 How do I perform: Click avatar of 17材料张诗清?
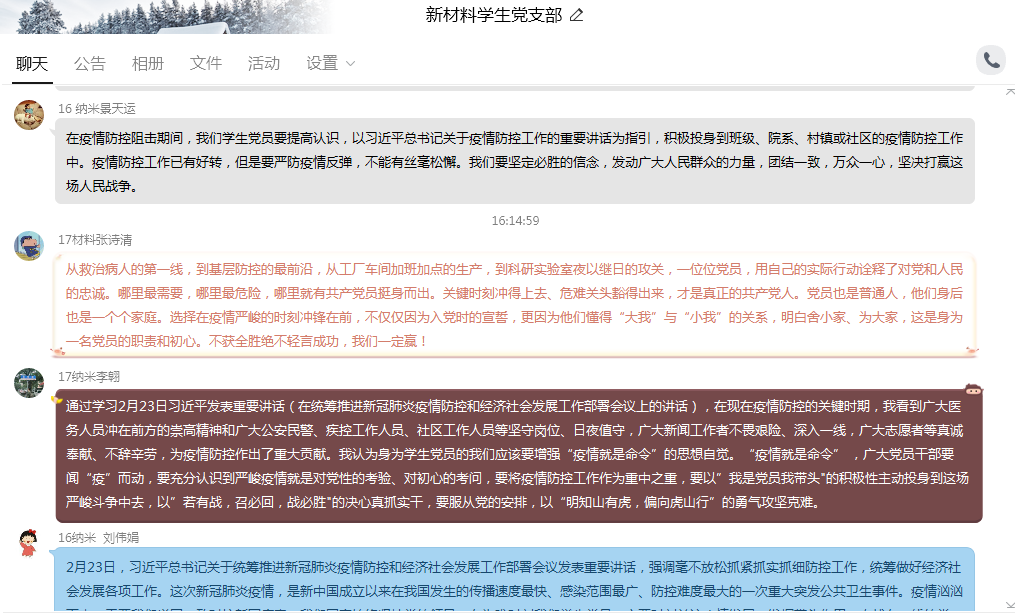(x=29, y=246)
